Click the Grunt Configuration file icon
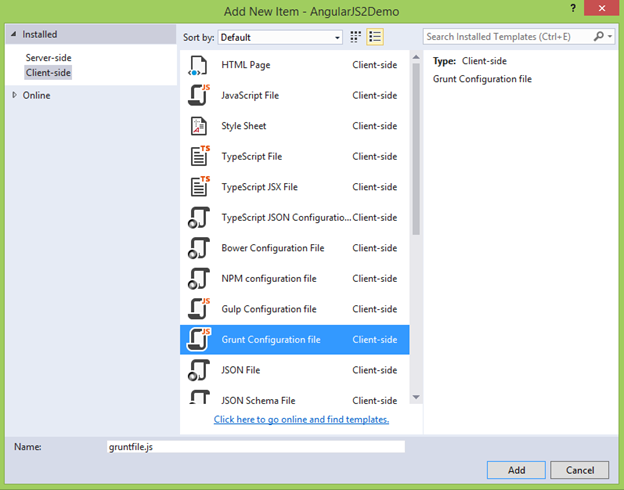 coord(199,340)
